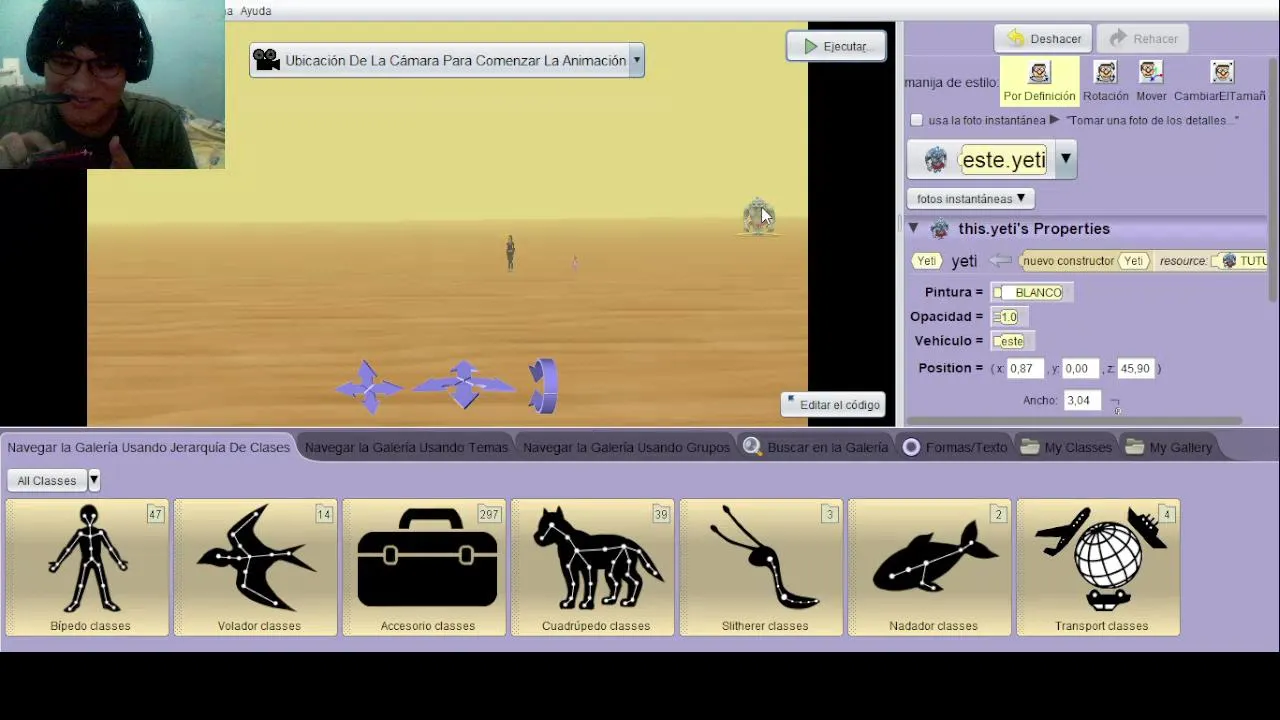Collapse this.yeti's Properties section
This screenshot has width=1280, height=720.
click(x=913, y=229)
